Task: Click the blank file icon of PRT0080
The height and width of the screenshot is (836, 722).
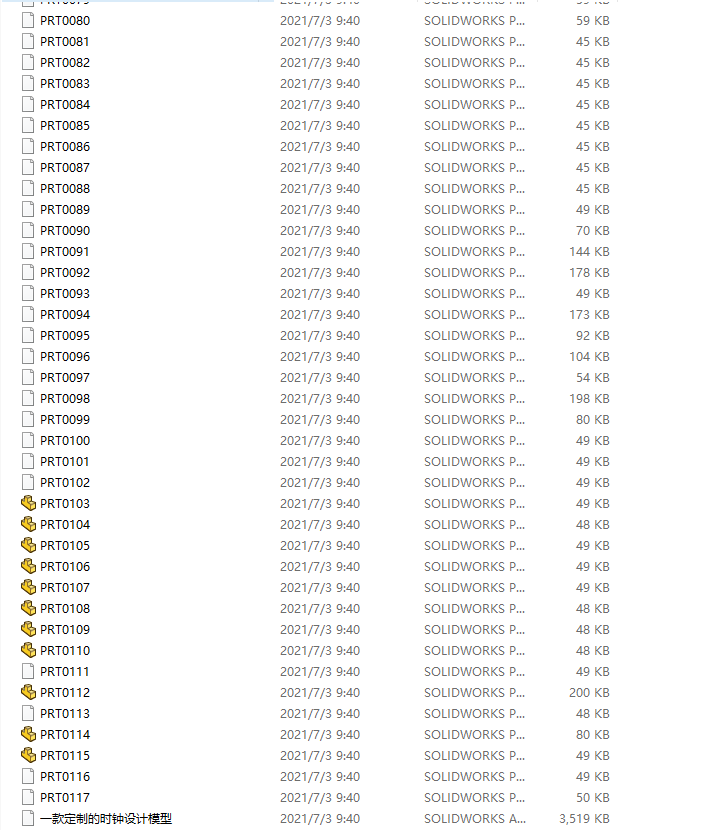Action: tap(28, 20)
